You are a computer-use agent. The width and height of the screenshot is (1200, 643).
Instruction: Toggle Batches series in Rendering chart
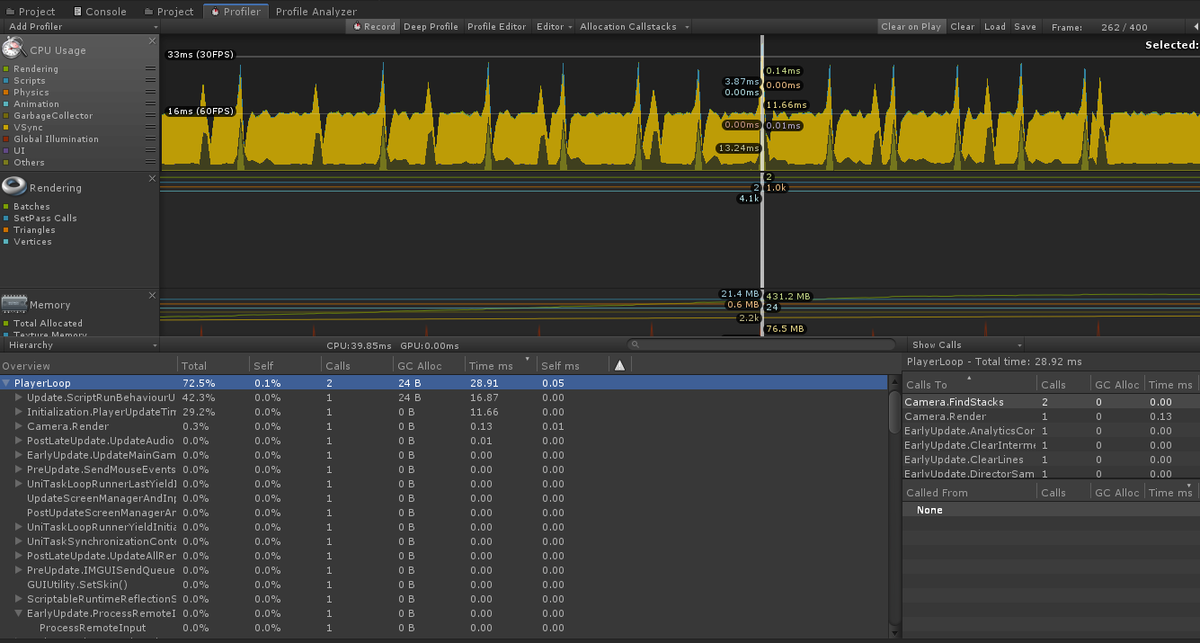click(27, 207)
